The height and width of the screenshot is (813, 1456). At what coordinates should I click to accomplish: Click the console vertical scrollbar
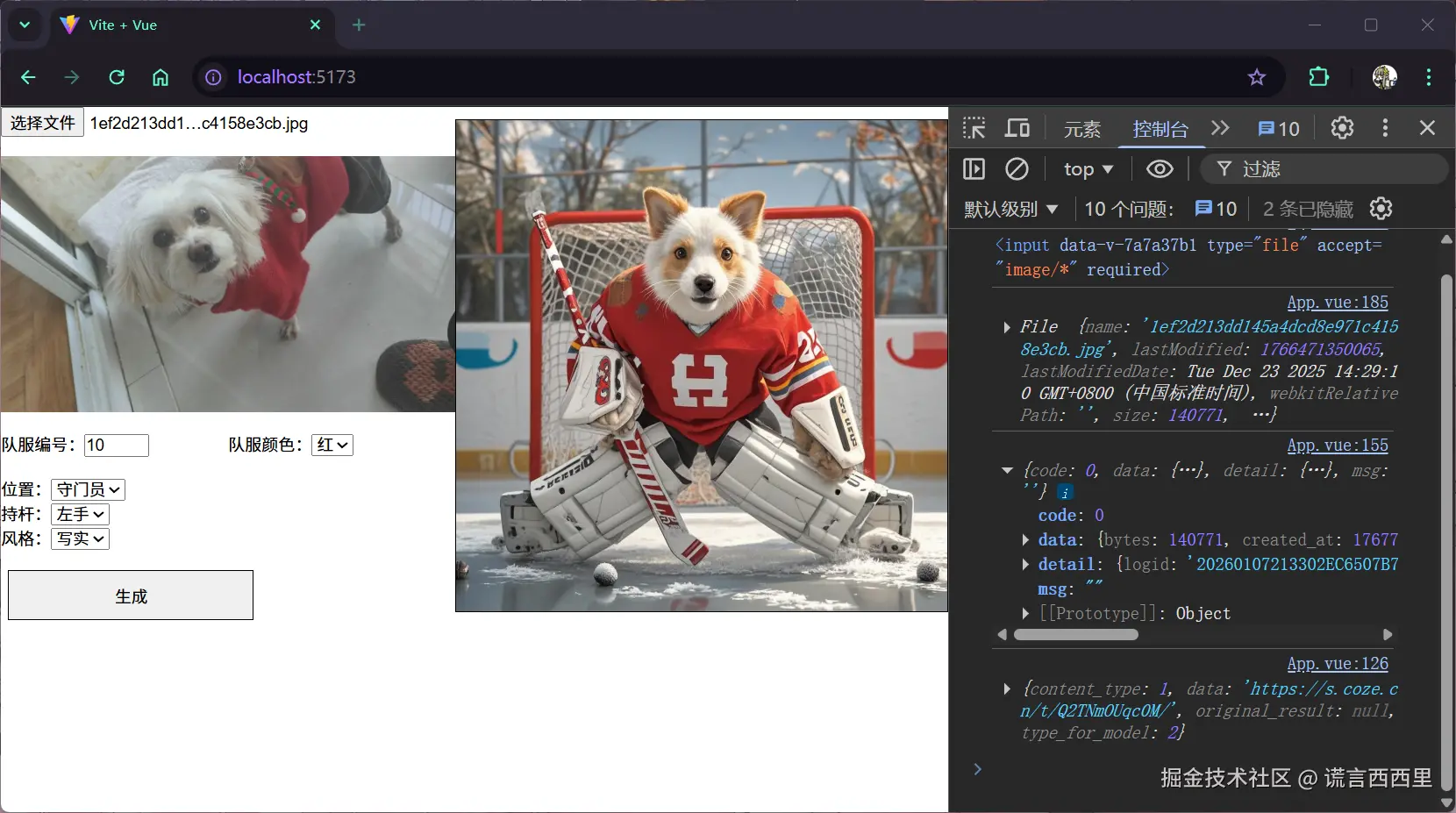[1446, 533]
